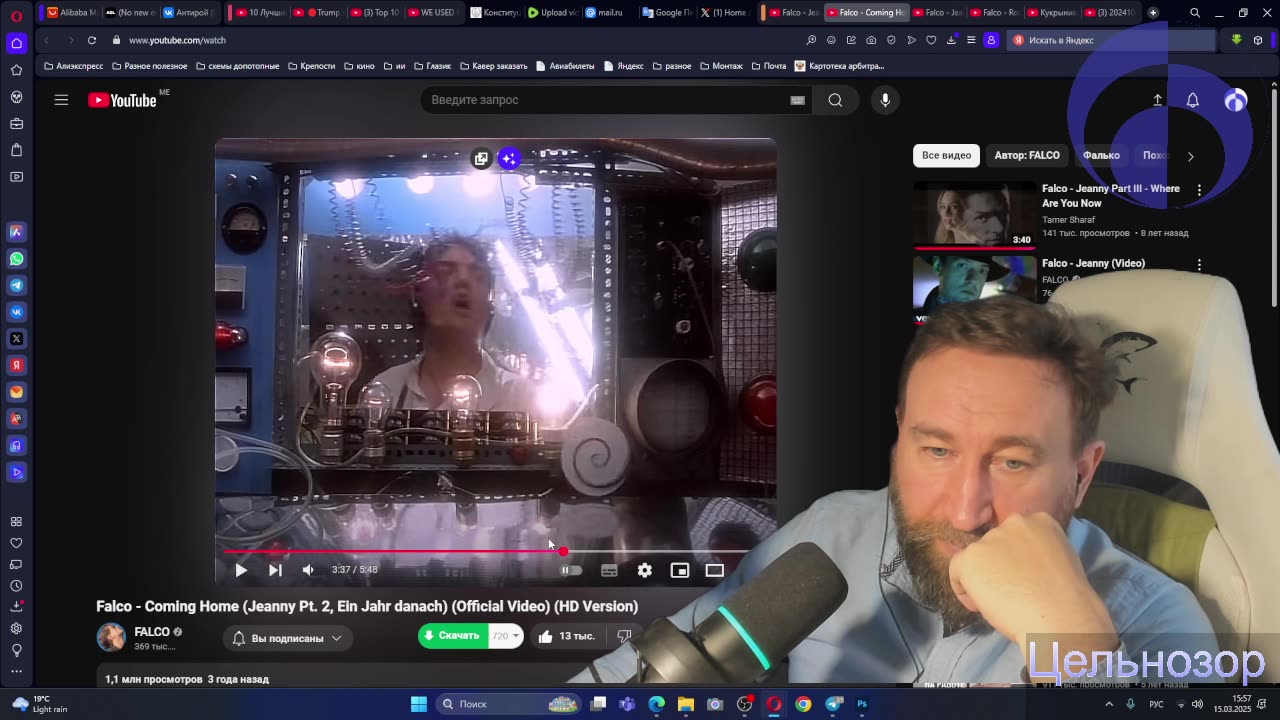Image resolution: width=1280 pixels, height=720 pixels.
Task: Open Photoshop from the taskbar
Action: (862, 704)
